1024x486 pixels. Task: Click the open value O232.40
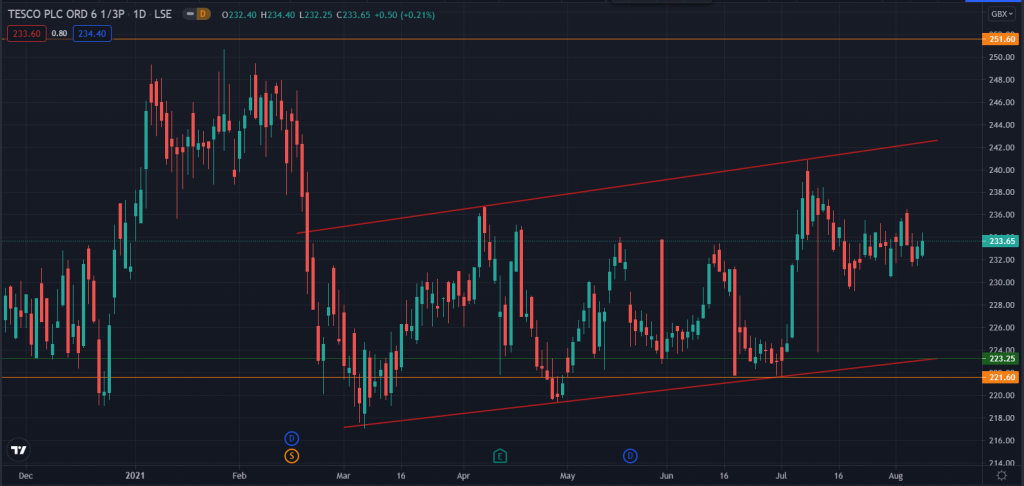(240, 14)
